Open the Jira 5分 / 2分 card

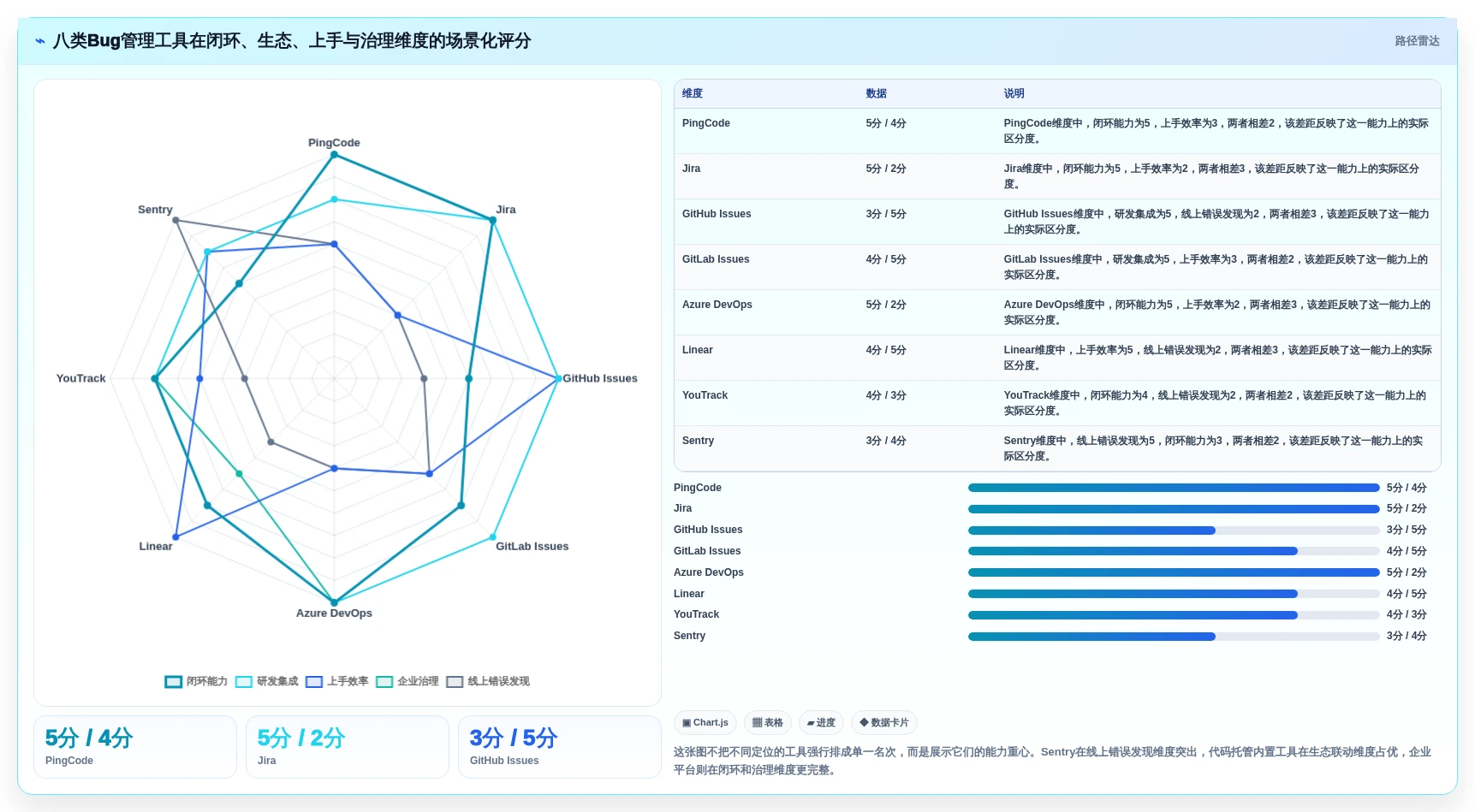(348, 747)
